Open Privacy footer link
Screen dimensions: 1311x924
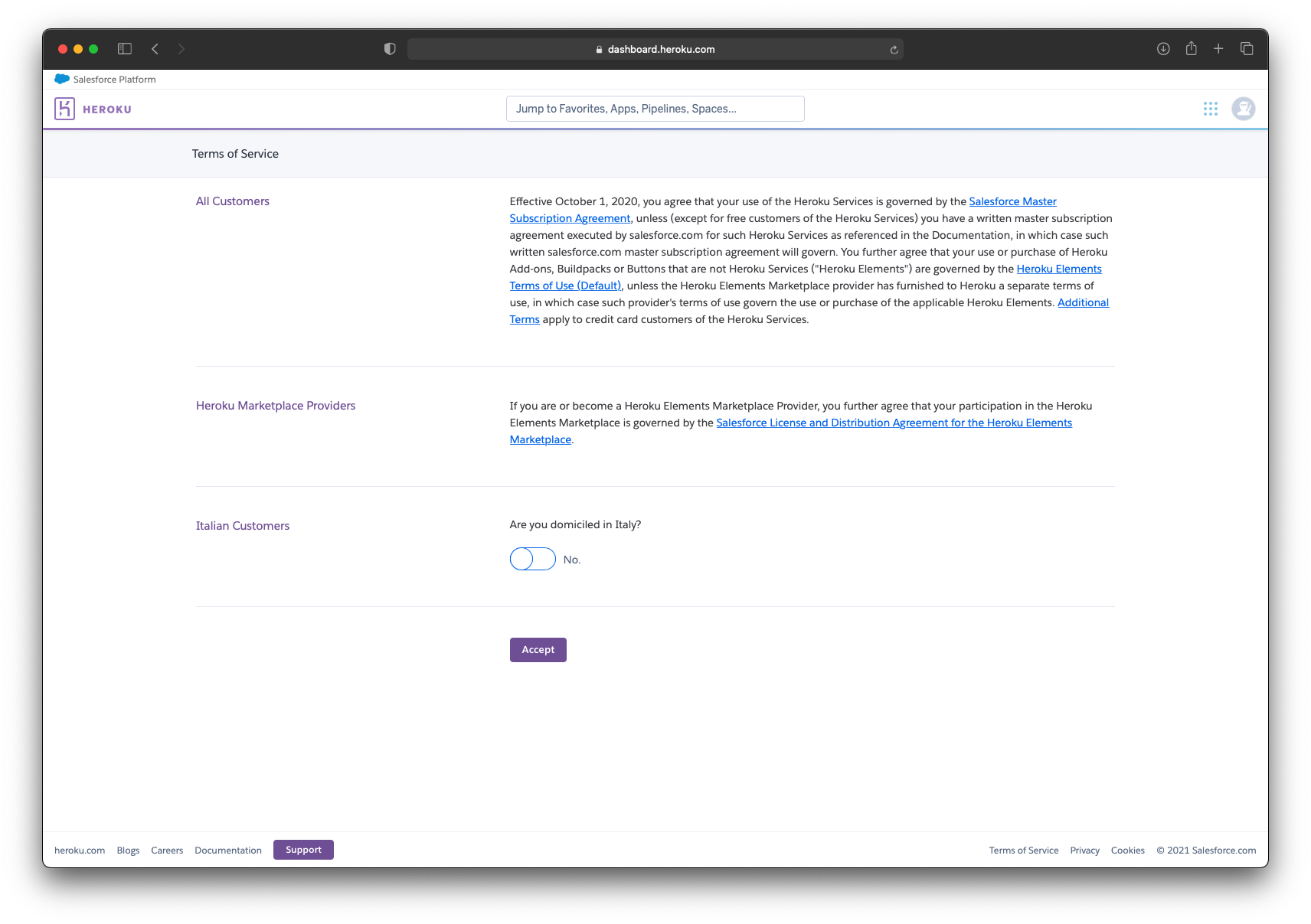[1084, 851]
